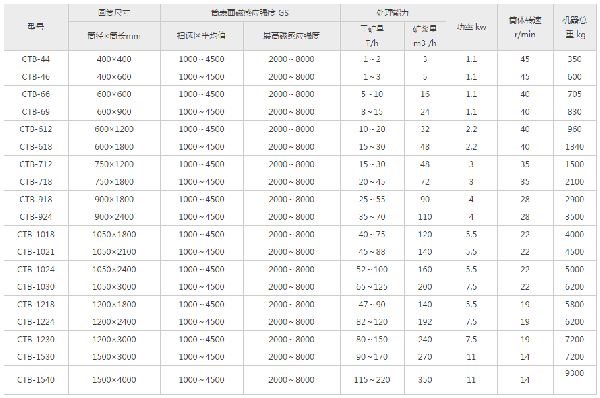Select the CTB-1530 model cell
The width and height of the screenshot is (600, 398).
coord(36,357)
